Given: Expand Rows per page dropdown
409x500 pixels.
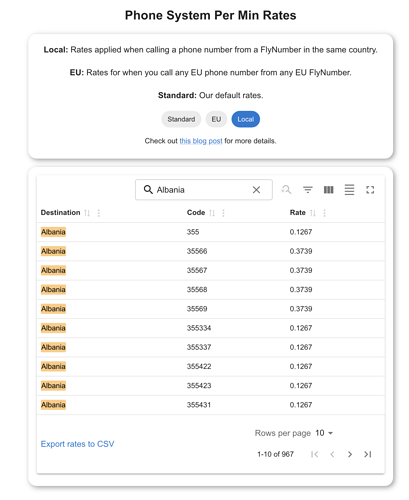Looking at the screenshot, I should 324,433.
